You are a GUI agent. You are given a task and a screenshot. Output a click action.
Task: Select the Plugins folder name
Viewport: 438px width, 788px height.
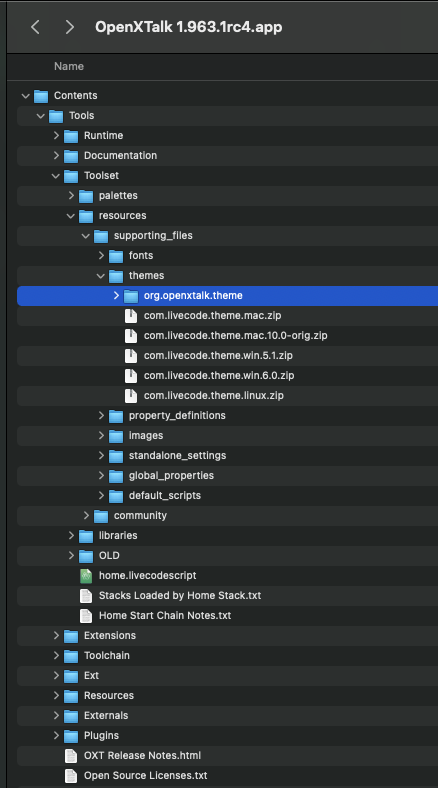(x=101, y=736)
